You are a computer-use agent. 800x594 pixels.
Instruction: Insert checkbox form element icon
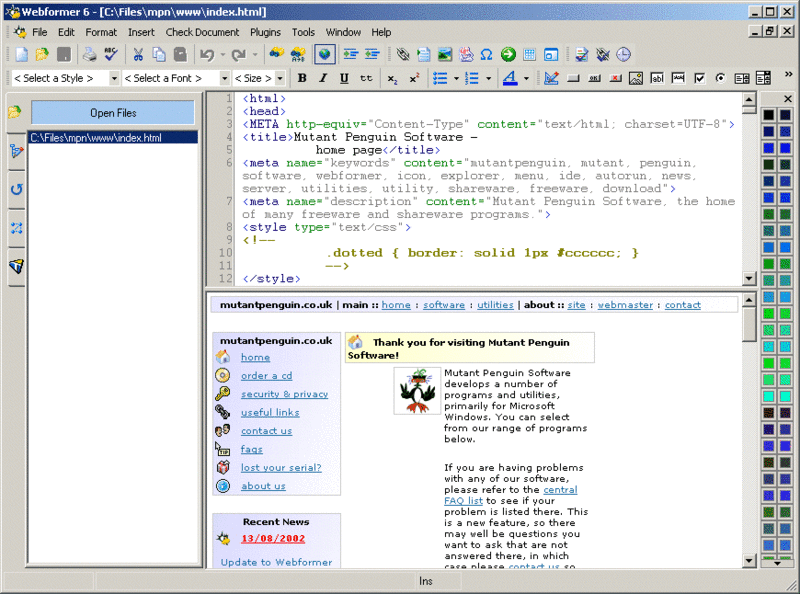coord(699,78)
